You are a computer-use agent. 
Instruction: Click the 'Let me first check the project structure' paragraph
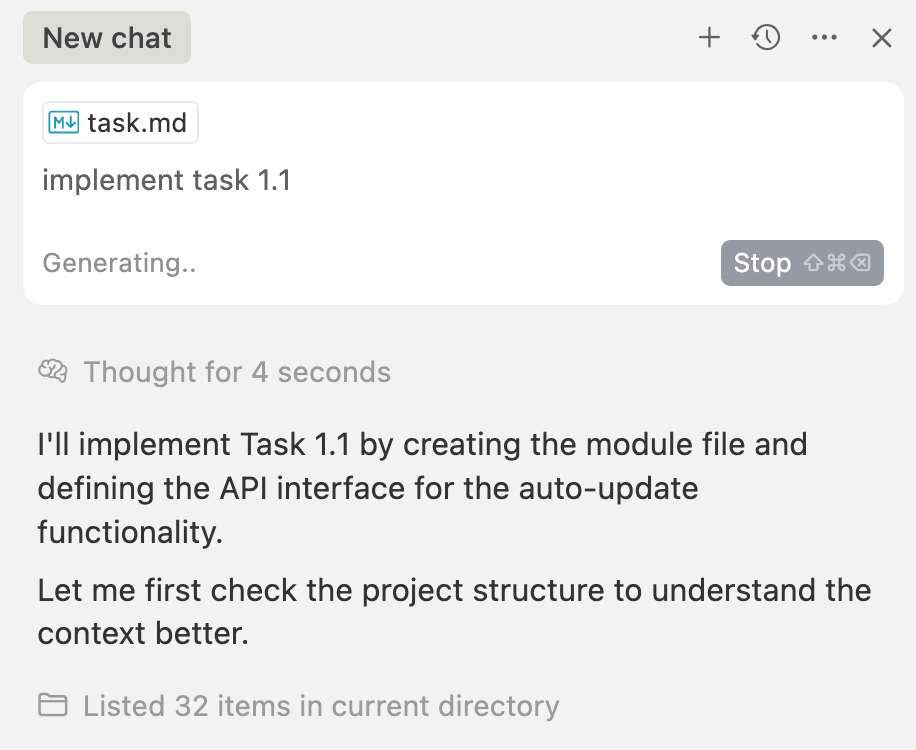point(453,590)
